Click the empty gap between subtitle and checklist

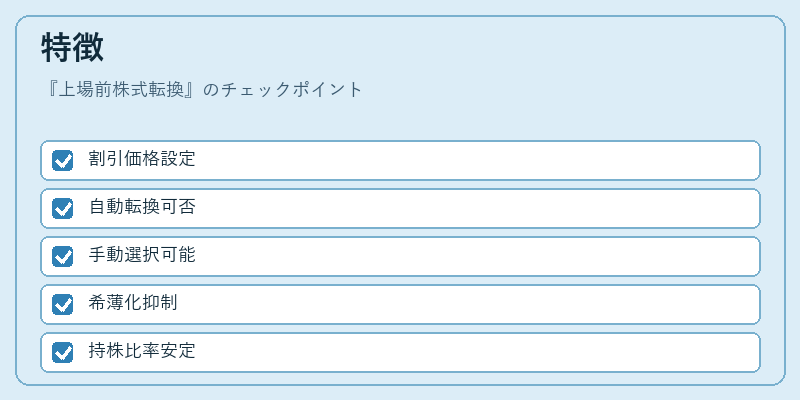pos(400,120)
